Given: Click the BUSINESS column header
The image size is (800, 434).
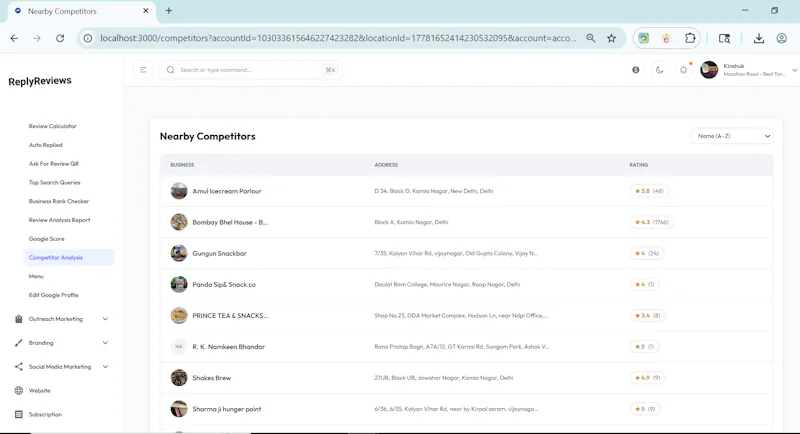Looking at the screenshot, I should click(182, 165).
